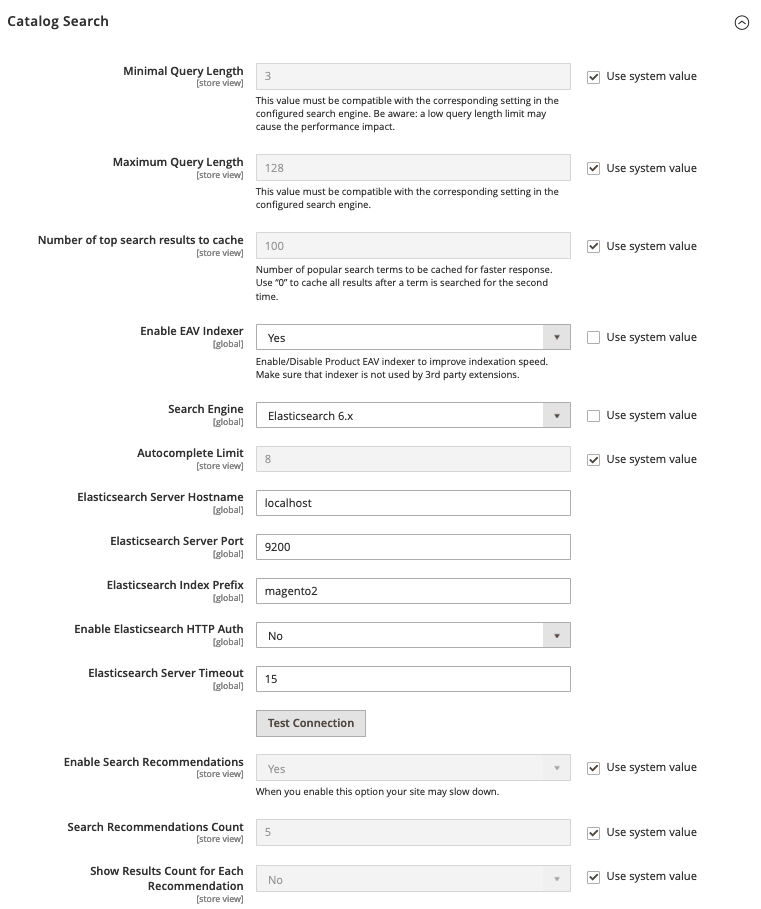The height and width of the screenshot is (909, 761).
Task: Uncheck Use system value for Autocomplete Limit
Action: coord(593,460)
